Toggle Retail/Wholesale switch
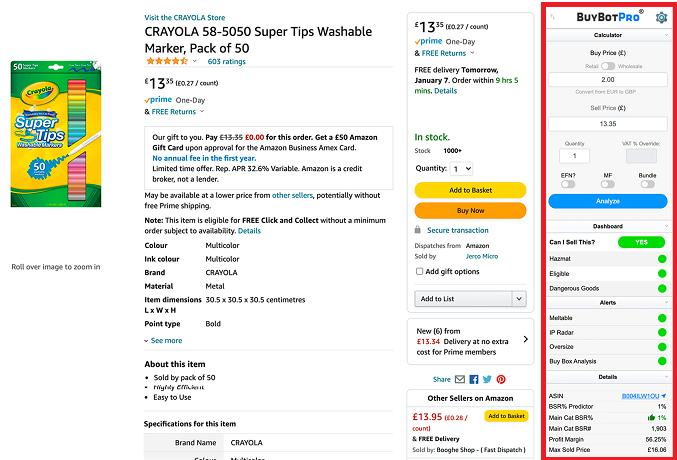The image size is (677, 460). click(x=607, y=65)
